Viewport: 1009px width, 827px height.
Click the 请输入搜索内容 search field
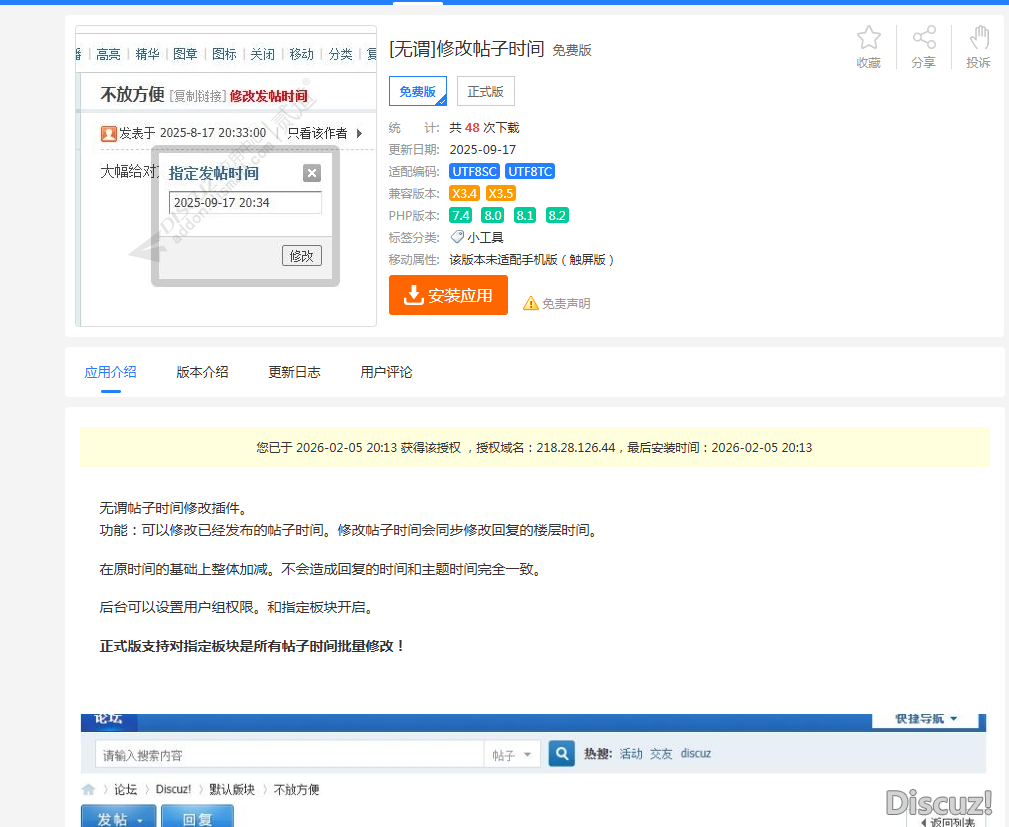pos(288,755)
